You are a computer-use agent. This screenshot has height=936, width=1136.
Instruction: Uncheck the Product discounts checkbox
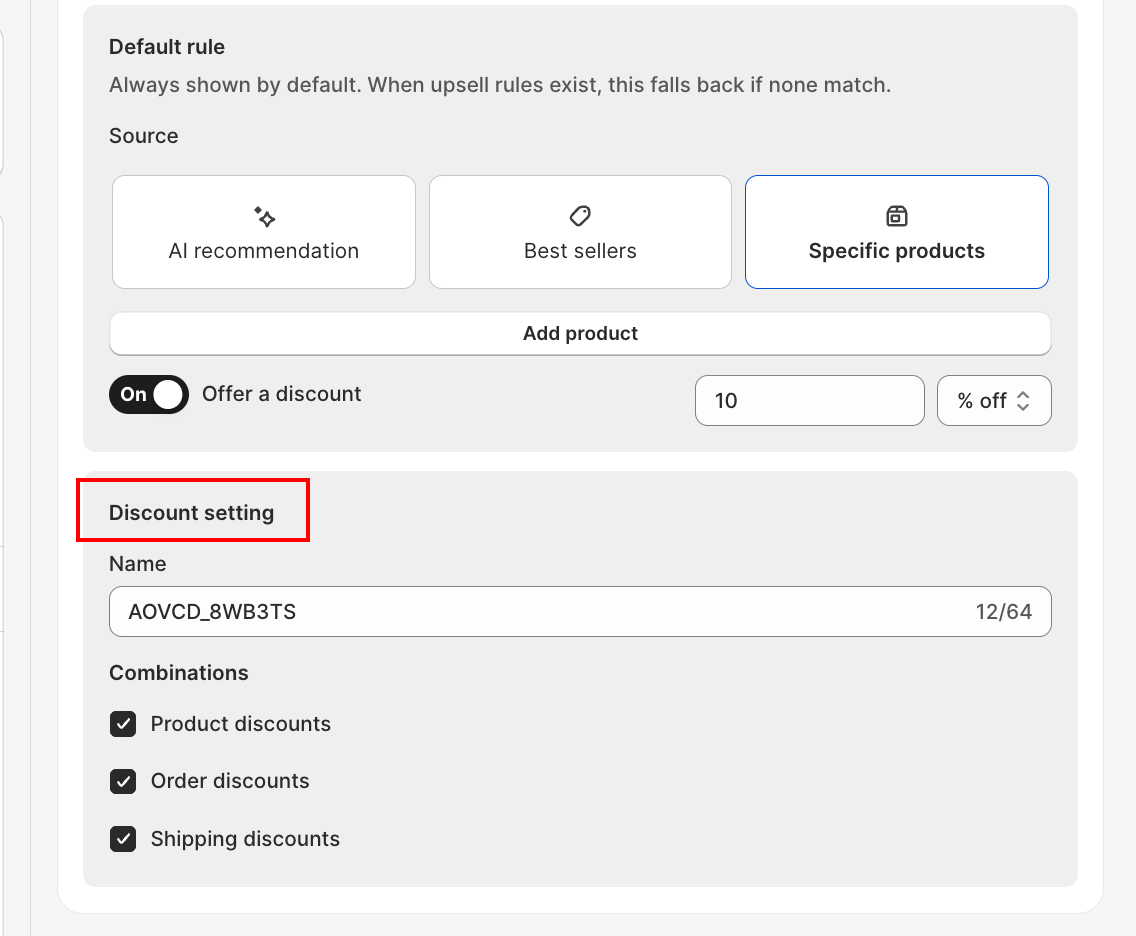pyautogui.click(x=123, y=724)
